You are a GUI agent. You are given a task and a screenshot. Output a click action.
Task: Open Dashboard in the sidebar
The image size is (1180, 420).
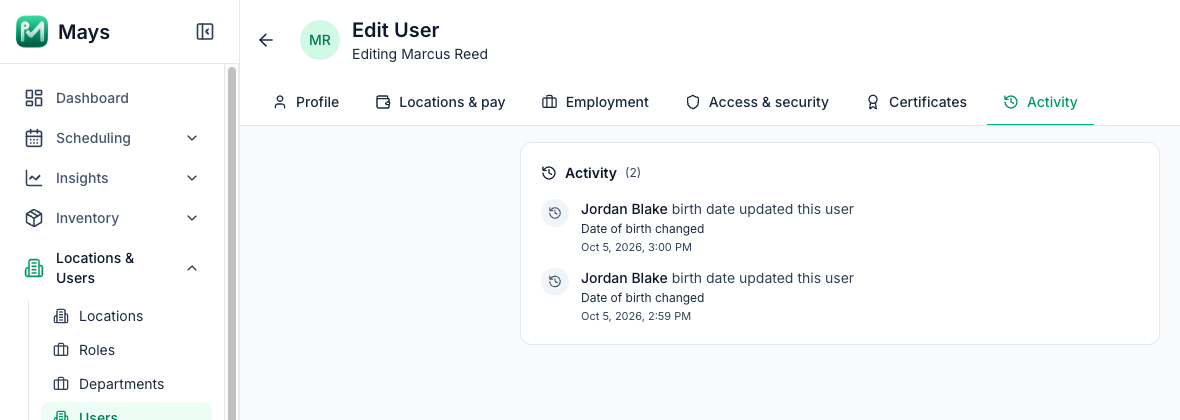(x=113, y=98)
